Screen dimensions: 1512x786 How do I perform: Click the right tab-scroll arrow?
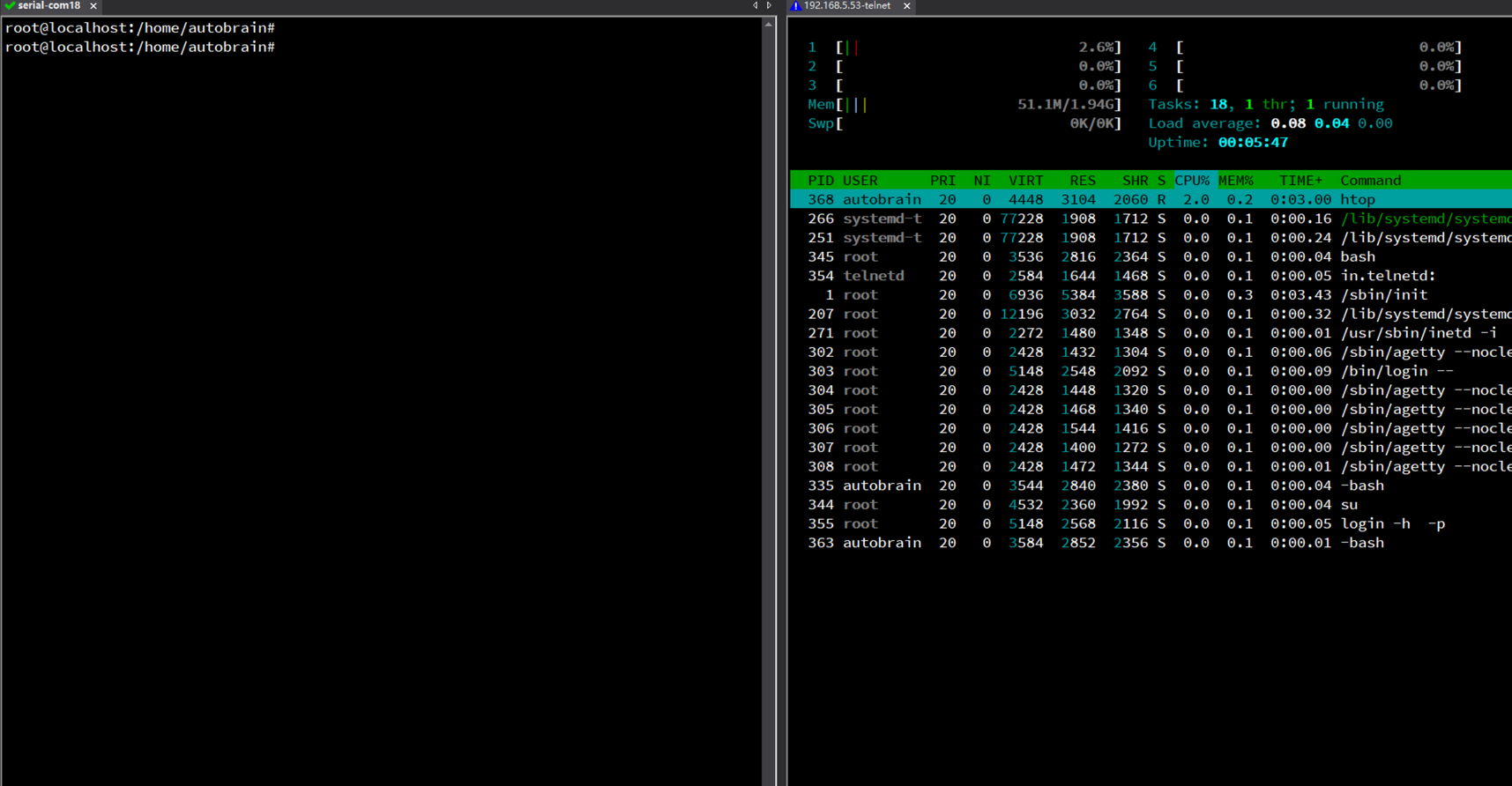(769, 6)
